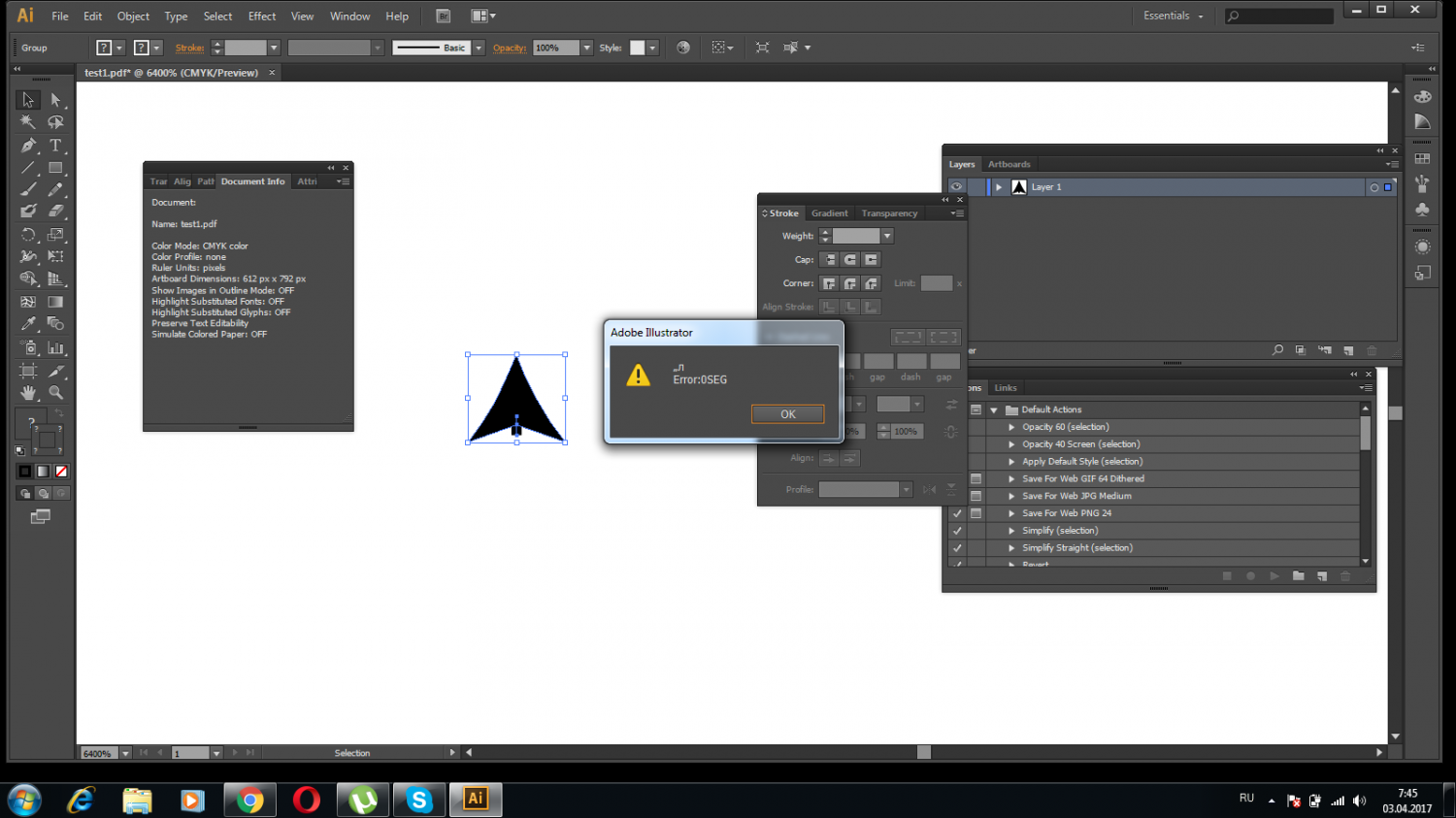Select the Symbol Sprayer tool
Image resolution: width=1456 pixels, height=818 pixels.
pyautogui.click(x=28, y=347)
